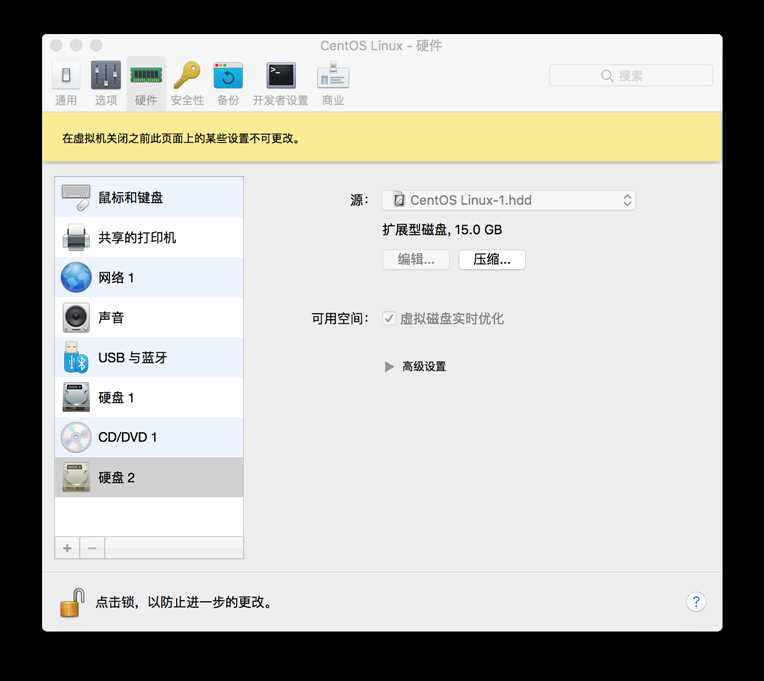This screenshot has width=764, height=681.
Task: Switch to the 开发者设置 tab label
Action: pos(281,100)
